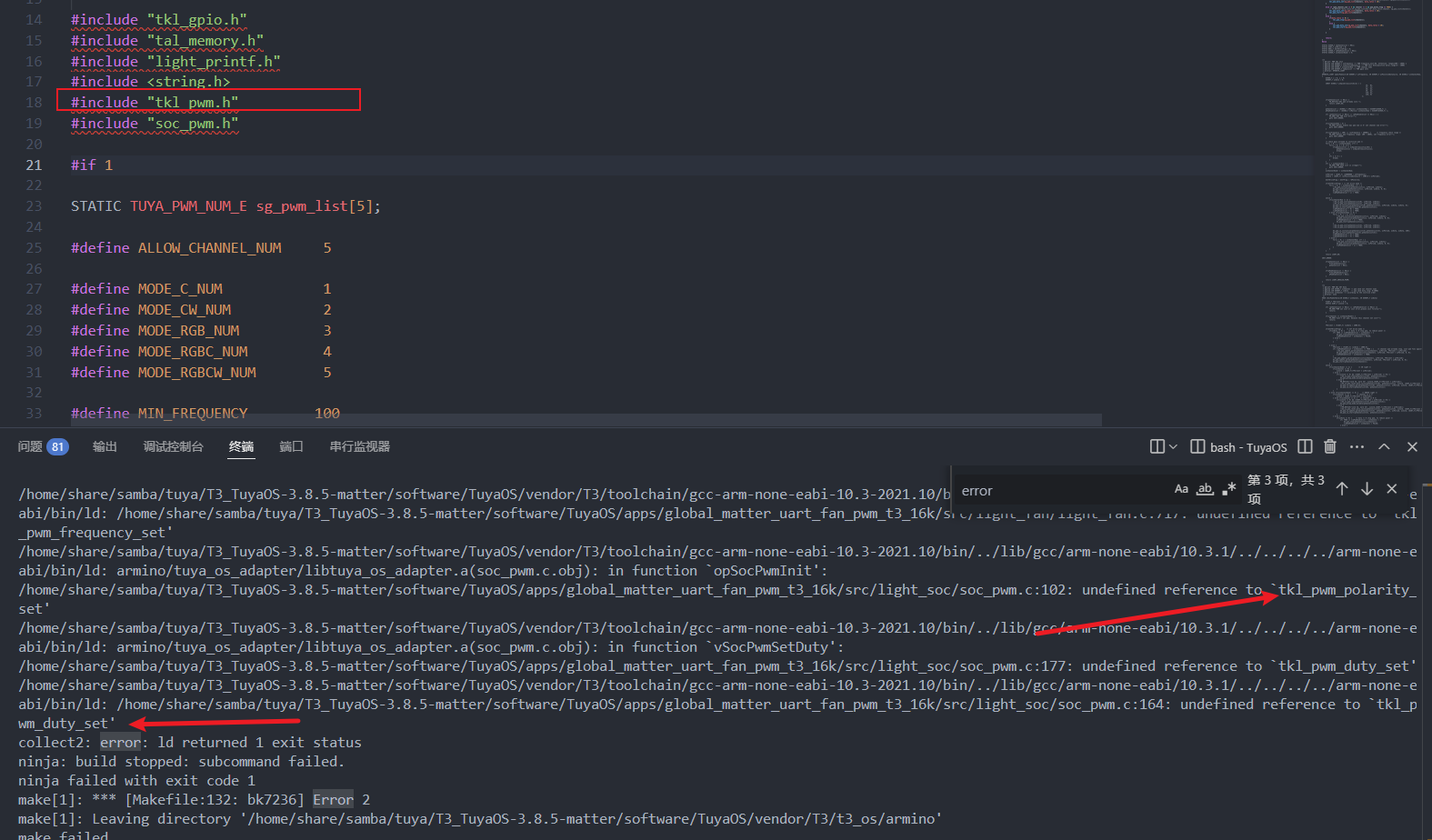Screen dimensions: 1432x840
Task: Click the 'Leaving directory' terminal line
Action: pyautogui.click(x=480, y=819)
